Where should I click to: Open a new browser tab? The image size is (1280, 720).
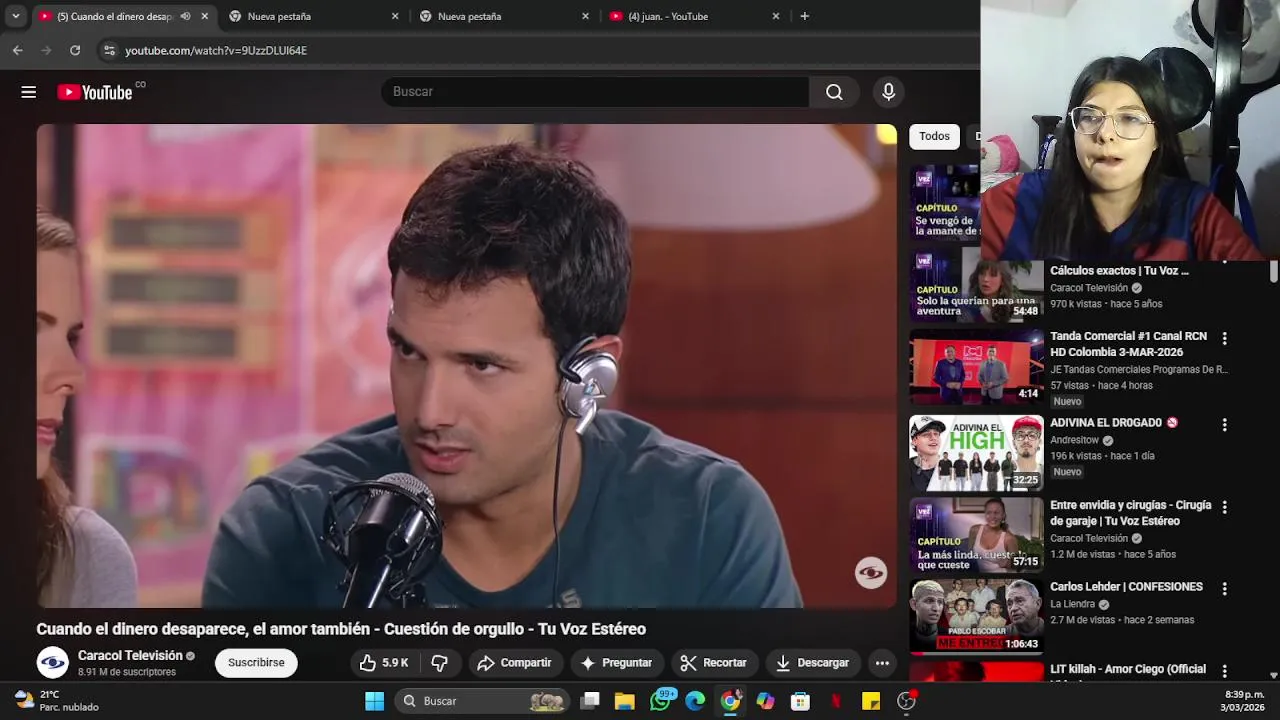804,16
